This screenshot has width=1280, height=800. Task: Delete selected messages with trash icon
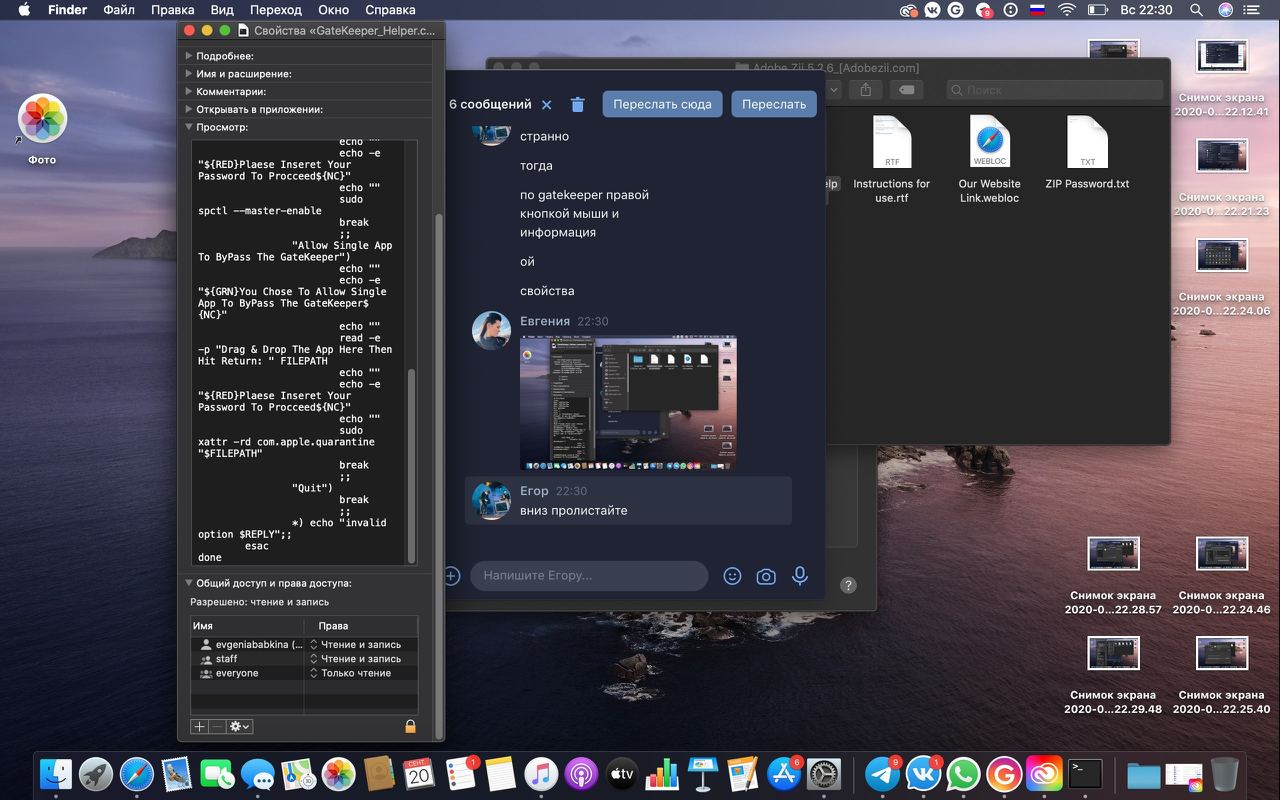(x=577, y=105)
